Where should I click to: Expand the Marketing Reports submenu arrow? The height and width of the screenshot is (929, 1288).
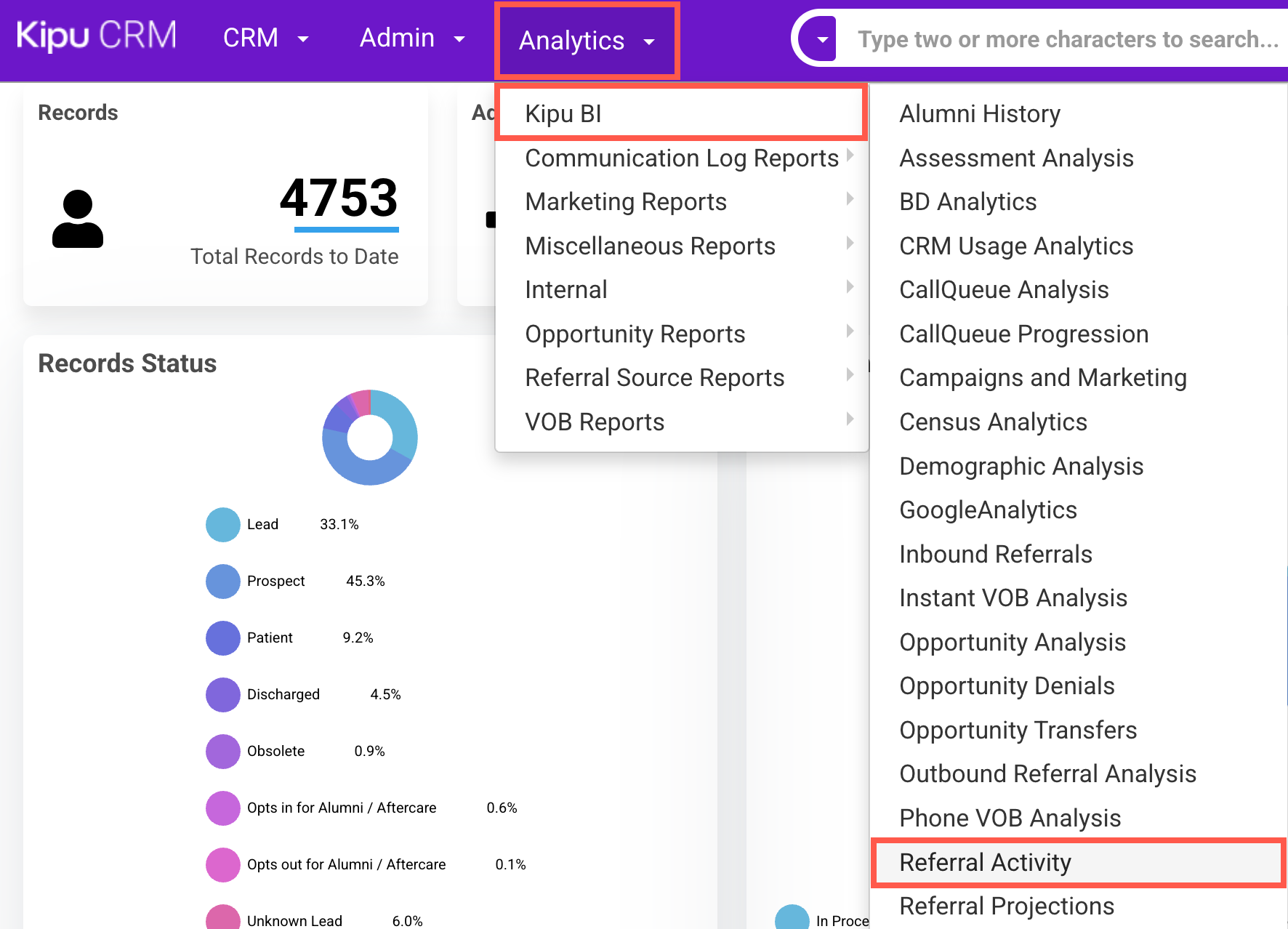click(849, 199)
